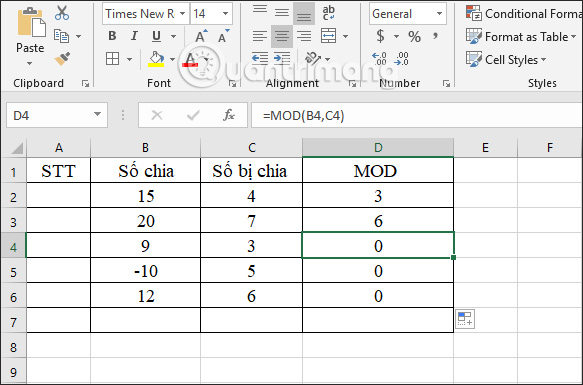Select the STT header cell
This screenshot has width=583, height=385.
(58, 171)
